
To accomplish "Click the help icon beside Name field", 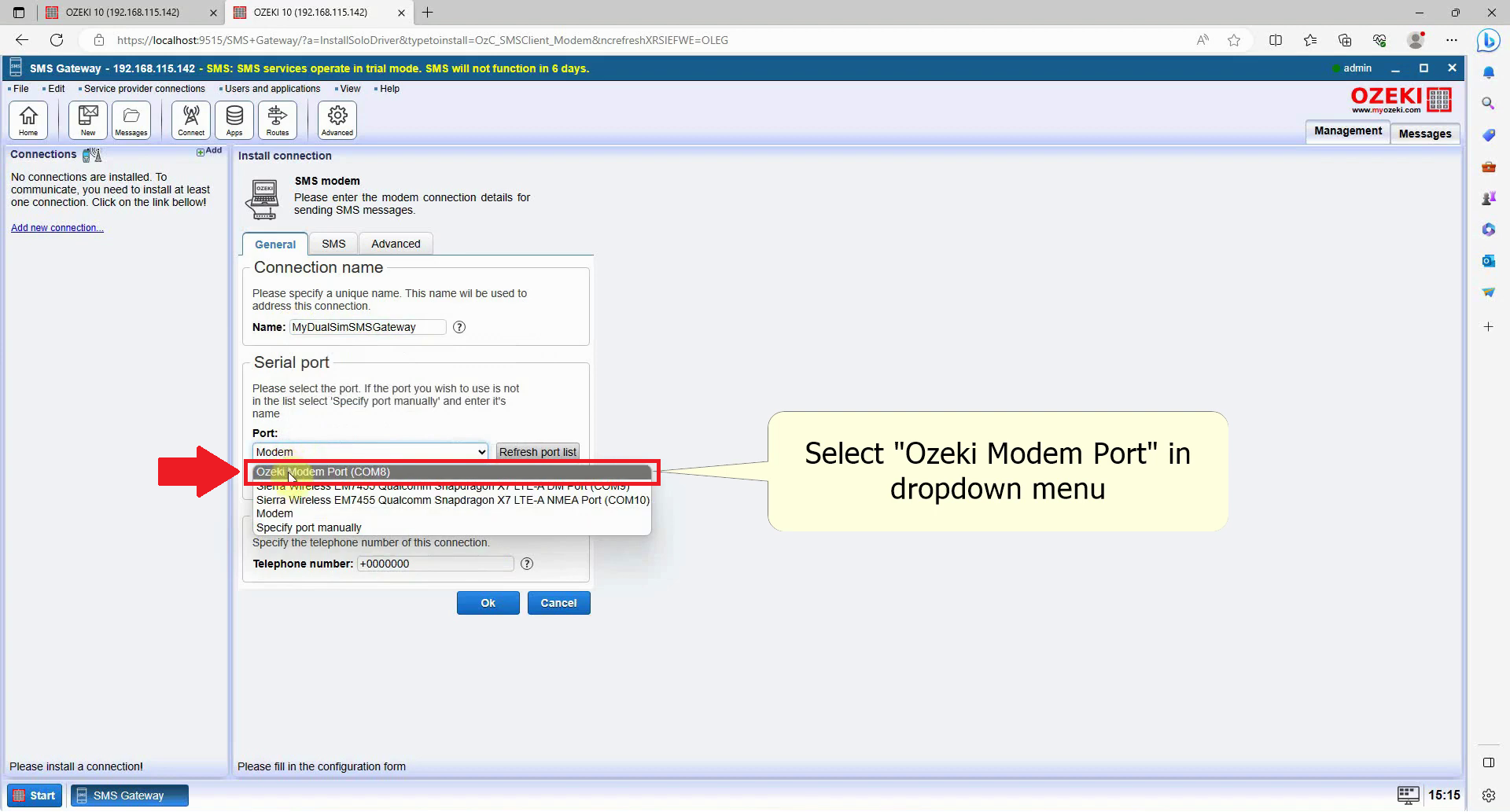I will click(459, 327).
